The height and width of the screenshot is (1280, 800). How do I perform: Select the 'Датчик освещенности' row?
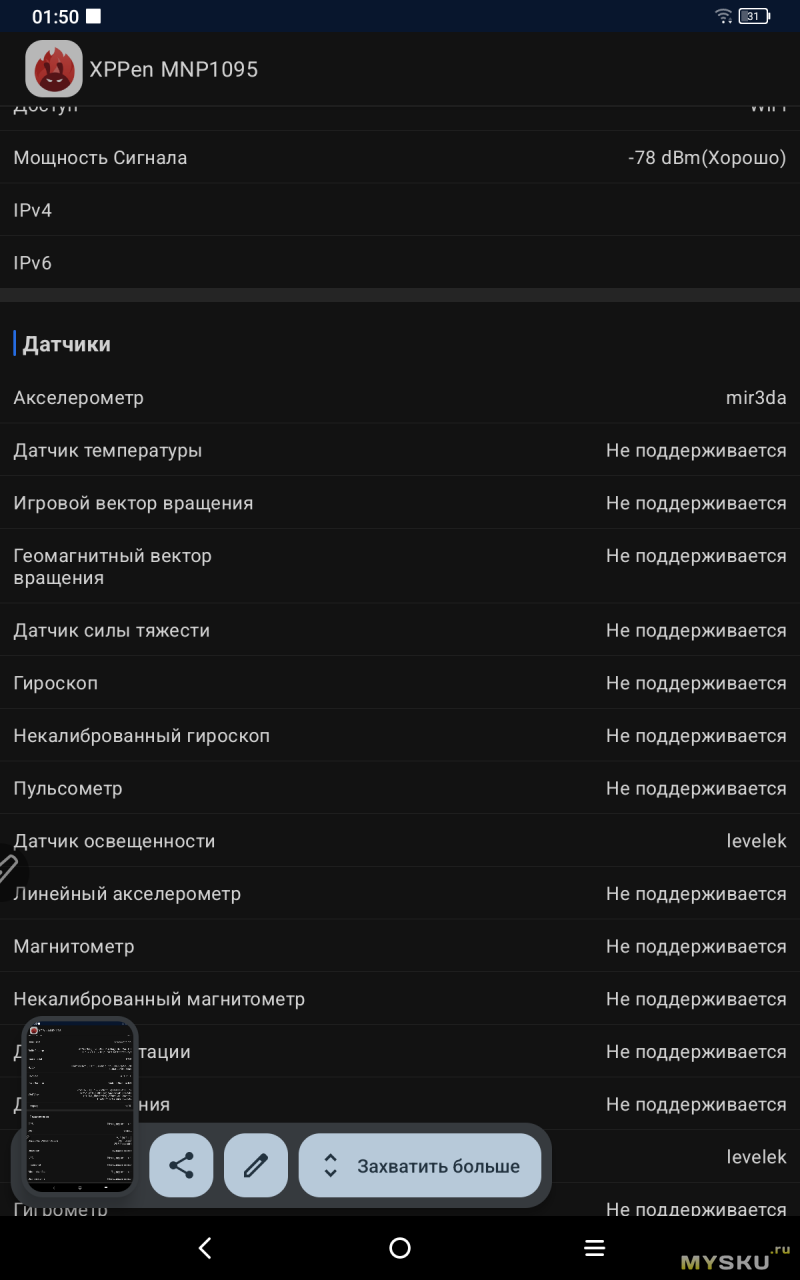tap(400, 841)
